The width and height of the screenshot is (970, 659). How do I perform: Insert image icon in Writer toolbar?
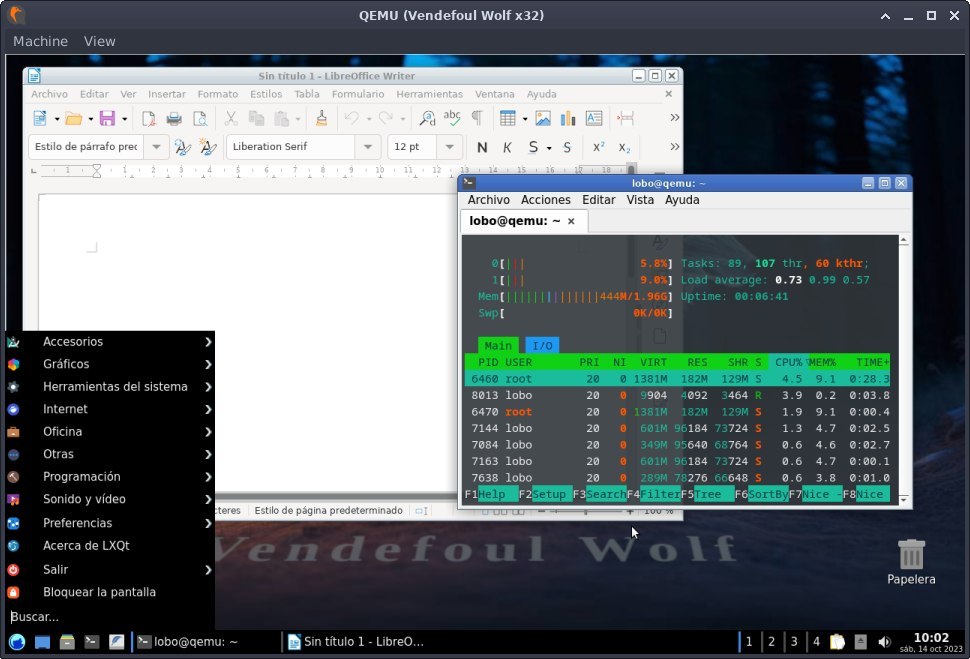[x=543, y=118]
